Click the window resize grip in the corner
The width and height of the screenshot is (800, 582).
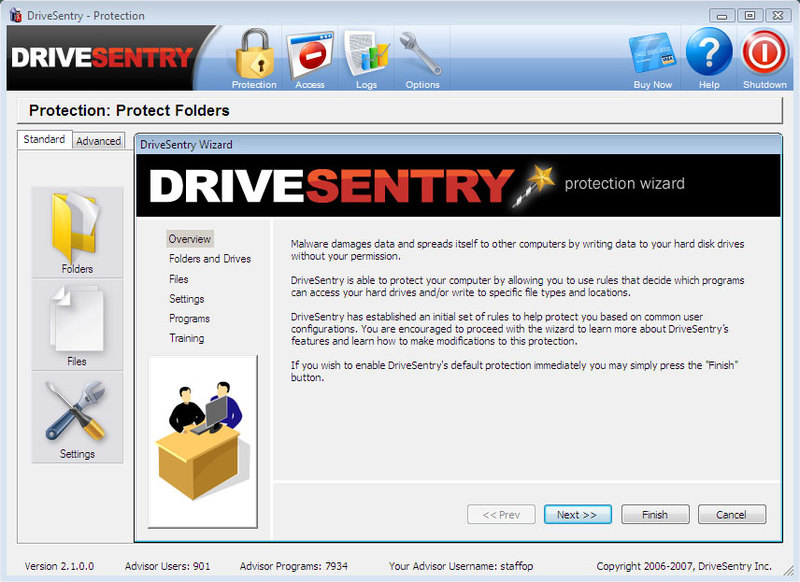(x=791, y=572)
